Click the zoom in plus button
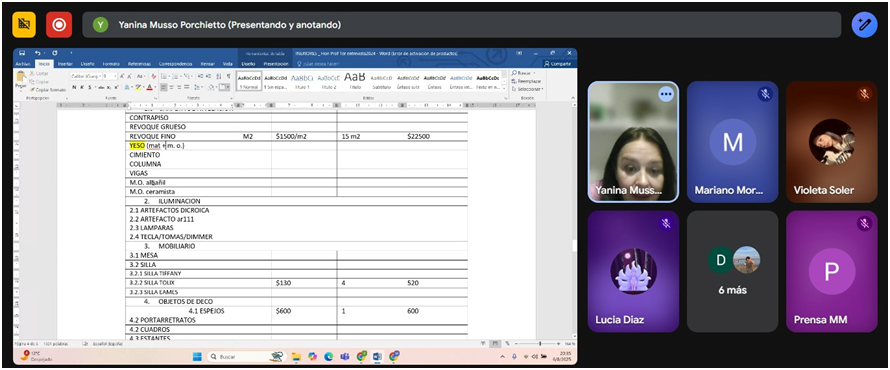 (x=559, y=344)
